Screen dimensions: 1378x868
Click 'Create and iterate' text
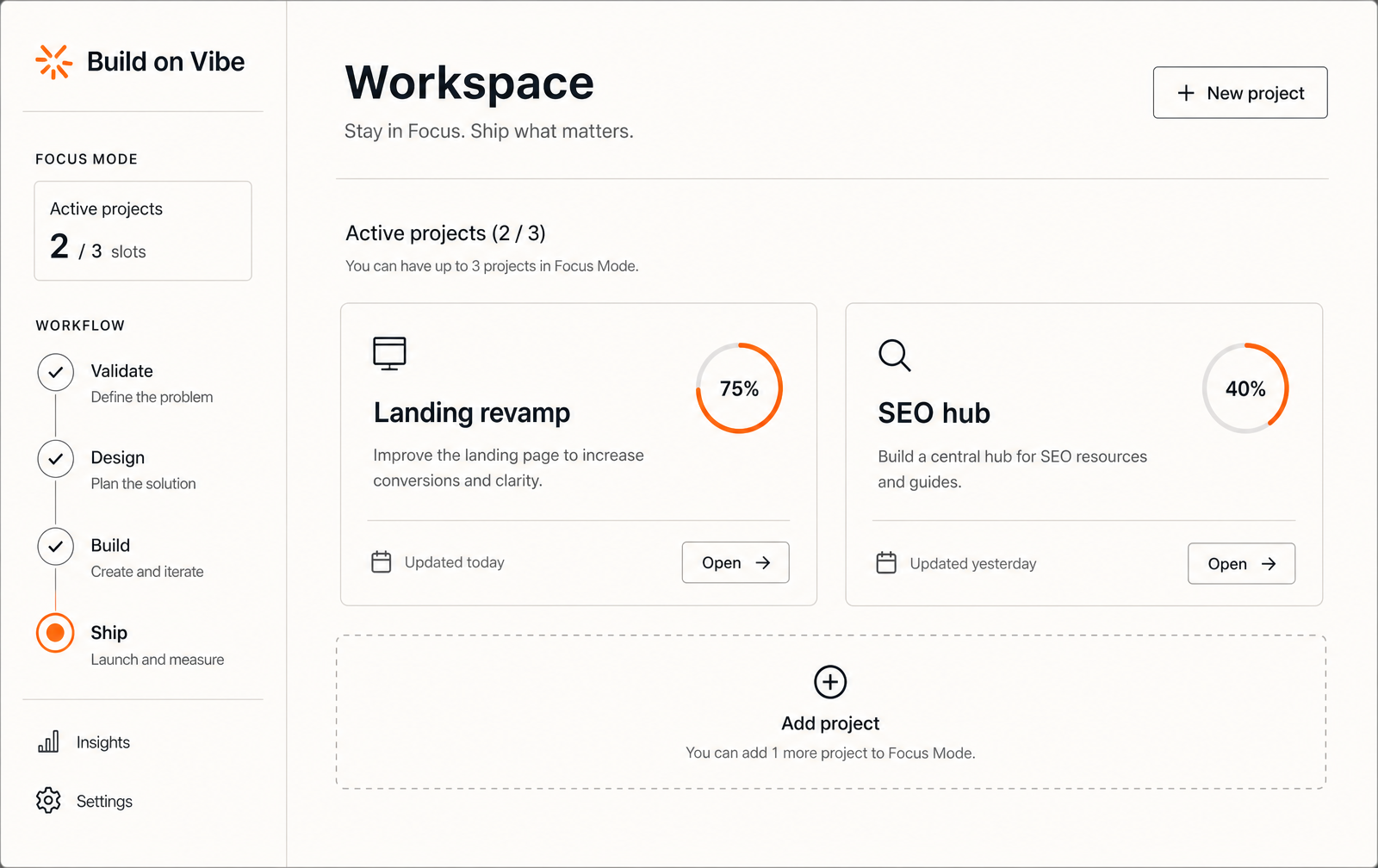click(x=147, y=572)
